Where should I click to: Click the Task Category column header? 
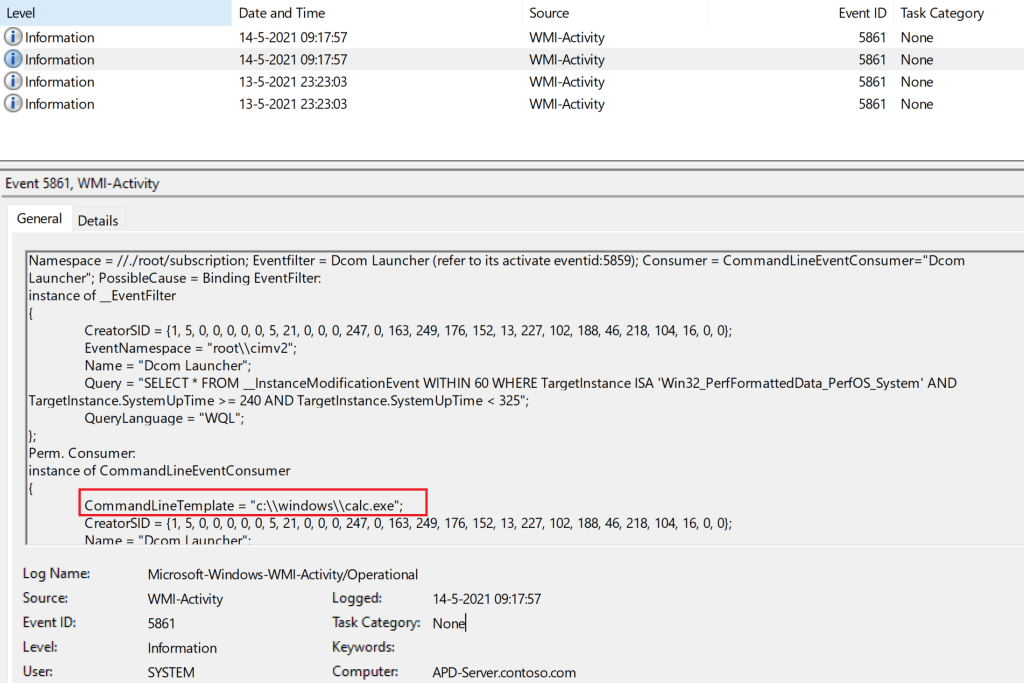[942, 13]
